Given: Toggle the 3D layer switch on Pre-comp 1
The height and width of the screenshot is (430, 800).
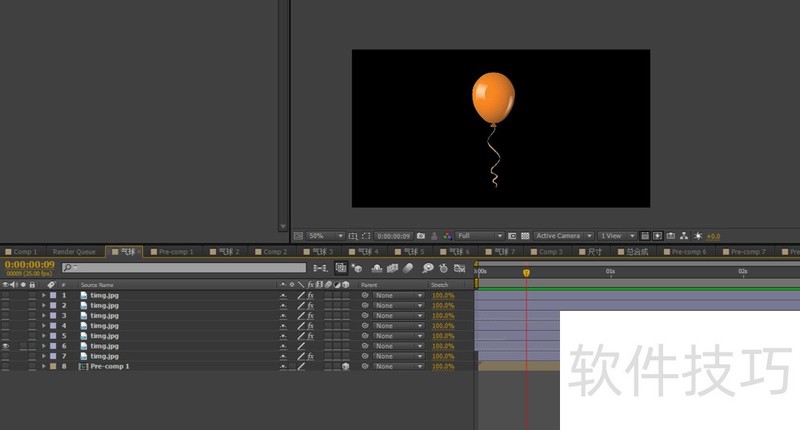Looking at the screenshot, I should [x=345, y=367].
